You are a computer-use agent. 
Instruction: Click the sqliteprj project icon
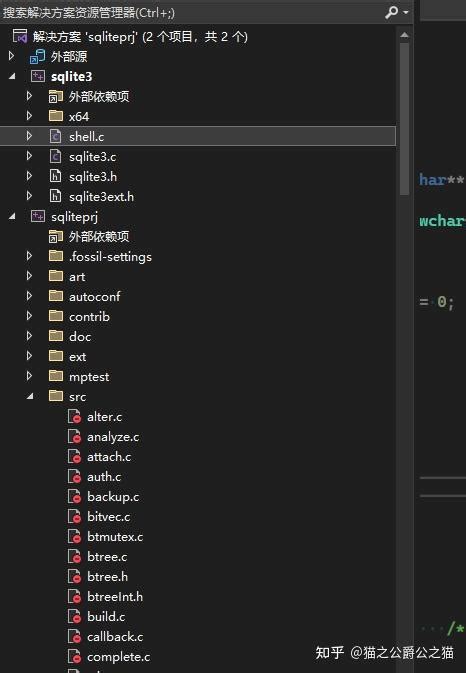tap(38, 216)
